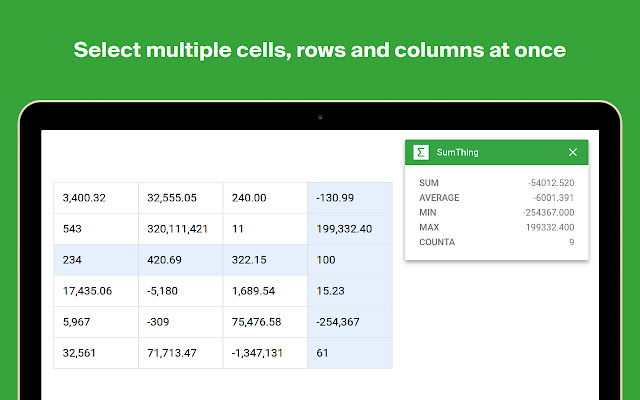
Task: Select the cell containing 3,400.32
Action: click(x=95, y=198)
